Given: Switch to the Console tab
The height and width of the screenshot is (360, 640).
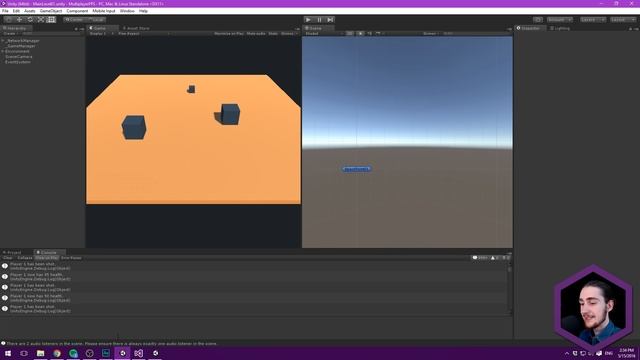Looking at the screenshot, I should [x=48, y=252].
